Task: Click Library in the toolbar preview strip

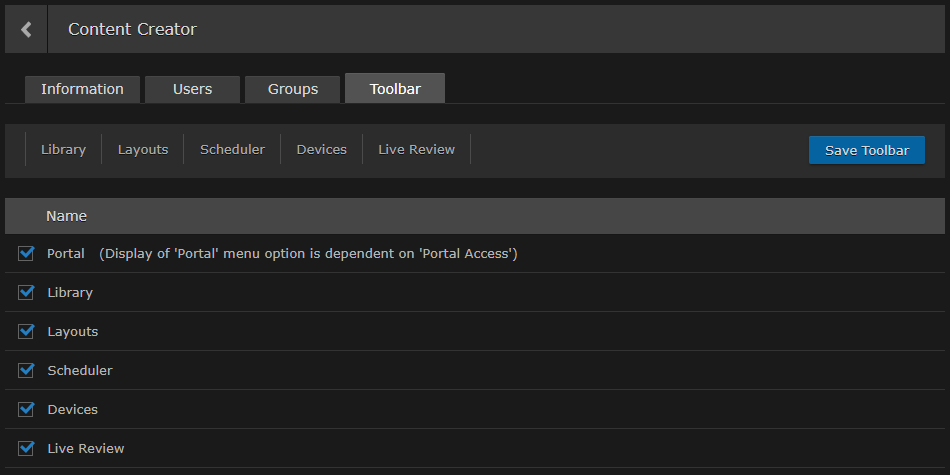Action: [63, 150]
